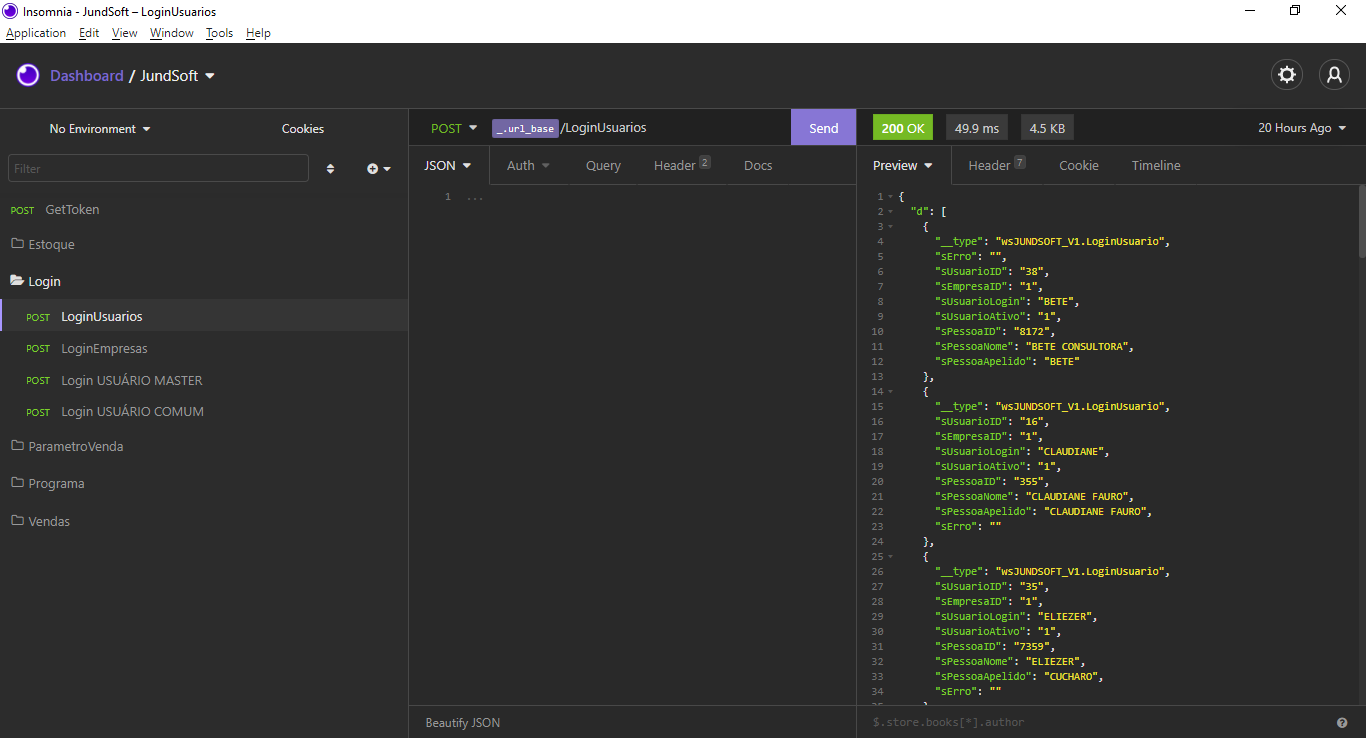The image size is (1366, 738).
Task: Open the Cookies manager
Action: (303, 129)
